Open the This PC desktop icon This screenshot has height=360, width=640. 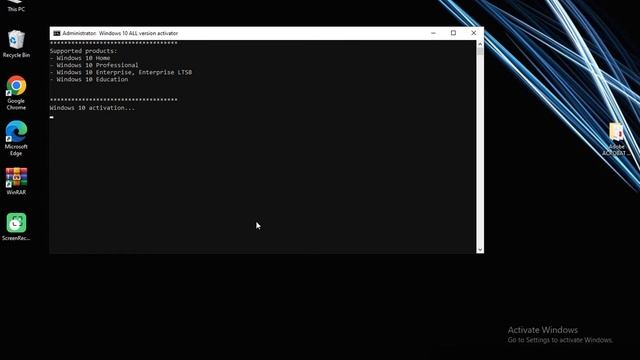click(16, 6)
